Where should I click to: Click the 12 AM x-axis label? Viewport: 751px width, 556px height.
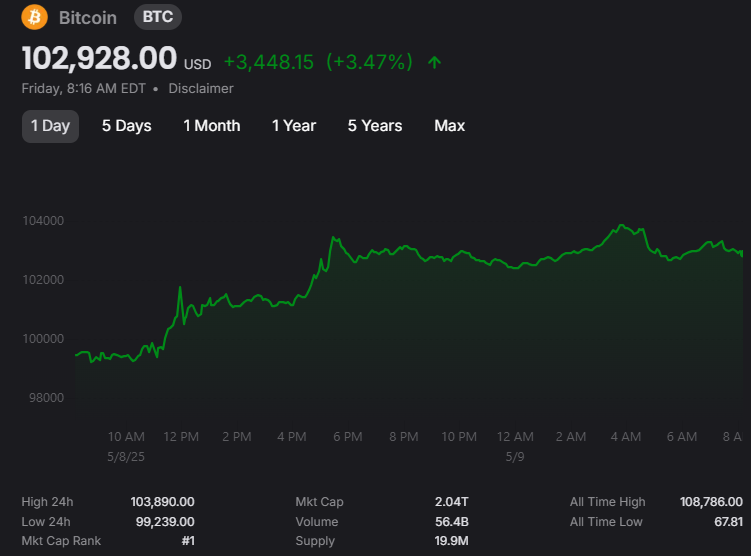[515, 437]
